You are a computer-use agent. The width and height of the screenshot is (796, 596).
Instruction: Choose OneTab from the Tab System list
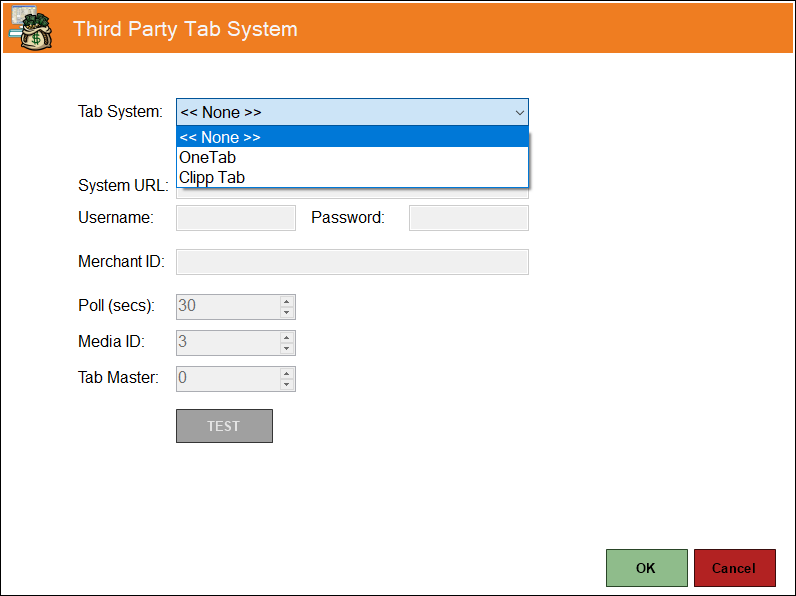(x=352, y=157)
